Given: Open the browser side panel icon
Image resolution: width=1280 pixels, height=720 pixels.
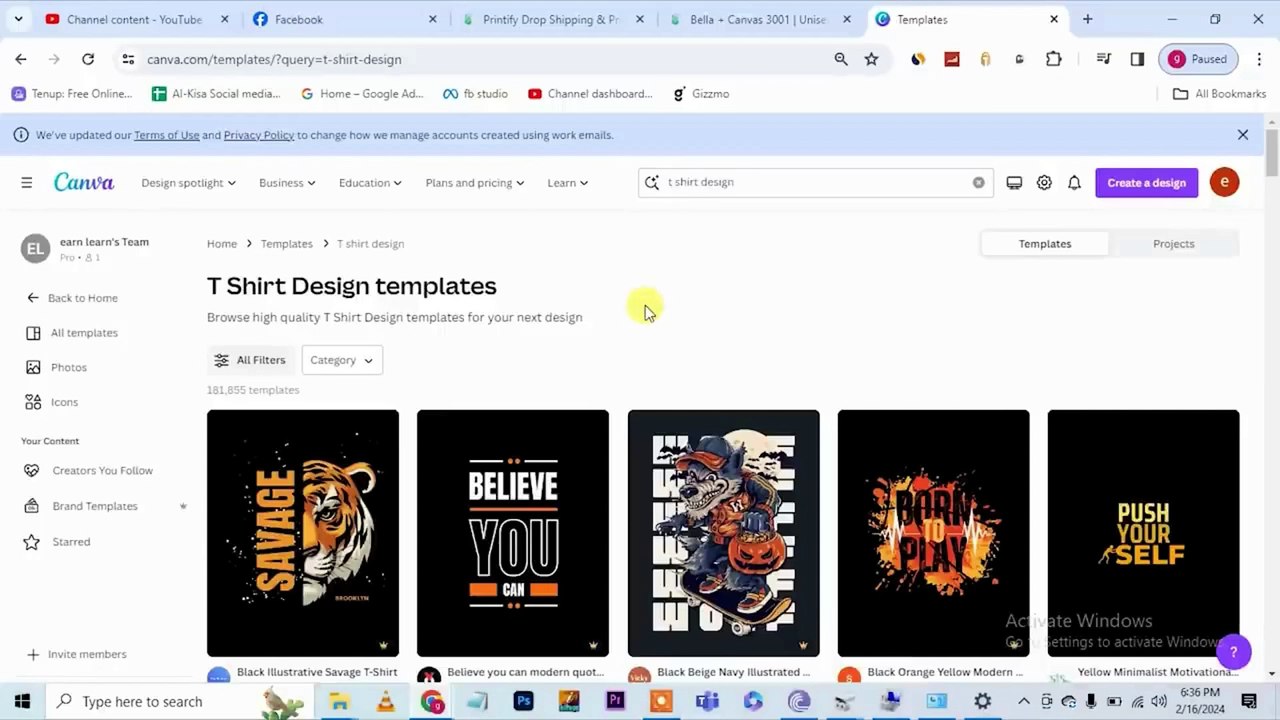Looking at the screenshot, I should [1137, 59].
